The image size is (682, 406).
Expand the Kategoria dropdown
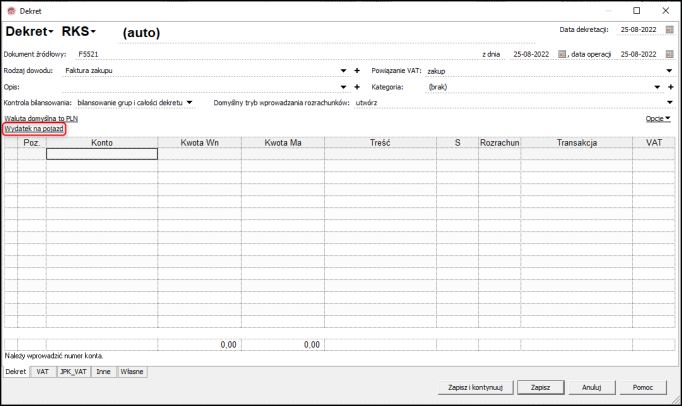pyautogui.click(x=657, y=87)
